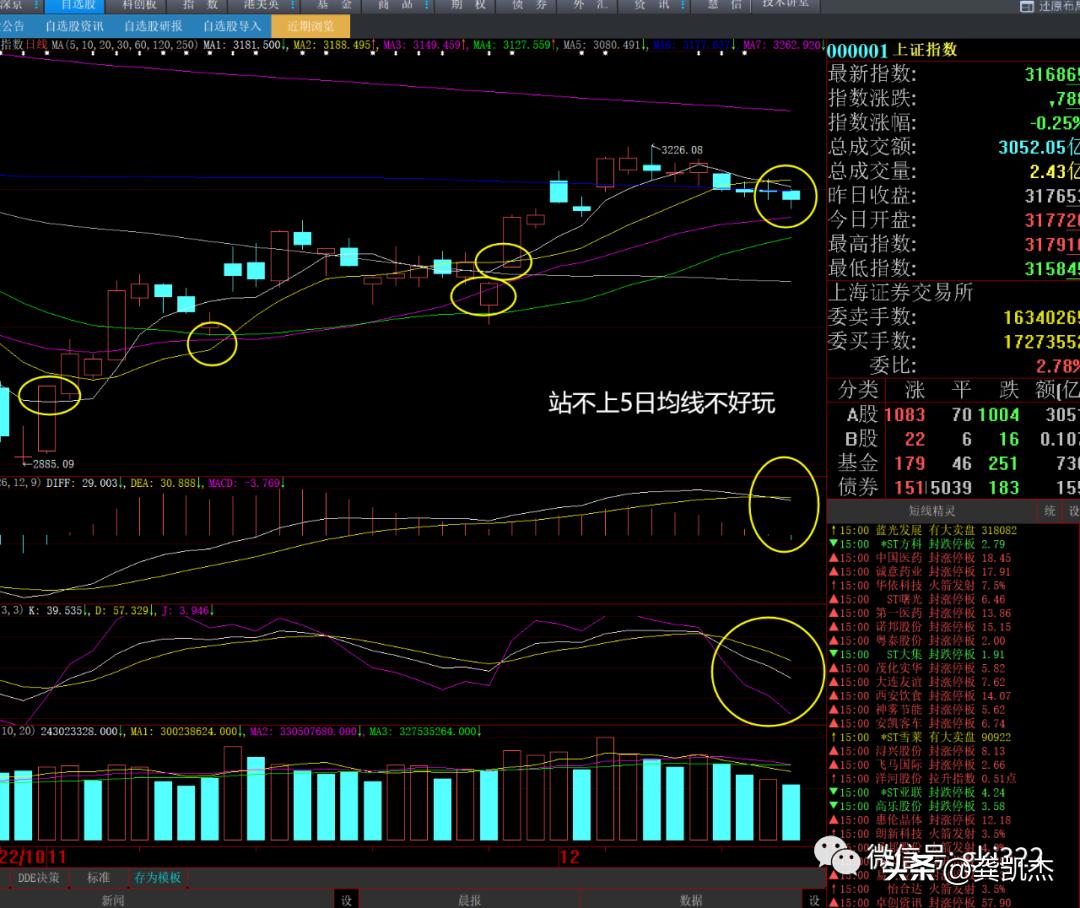Viewport: 1080px width, 908px height.
Task: Click the 设 button beside the 新闻 tab
Action: 346,900
